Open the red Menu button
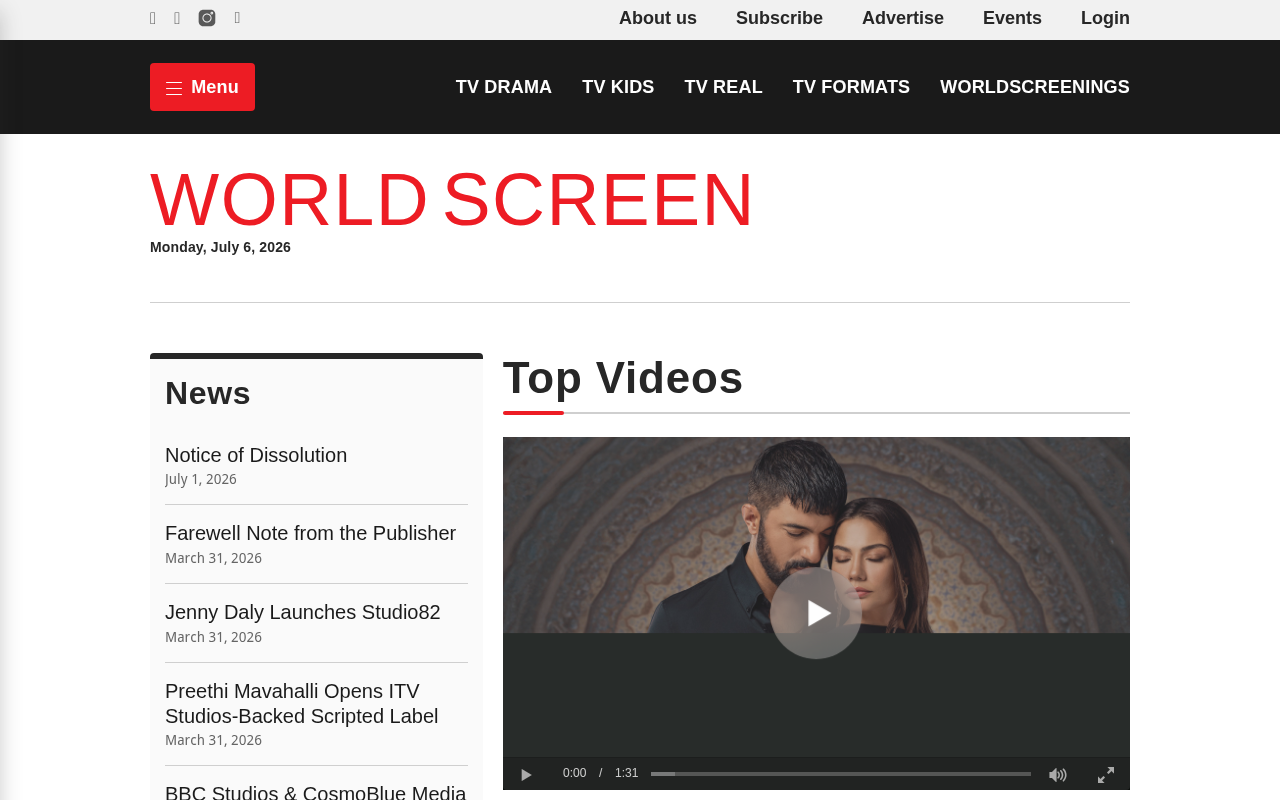The height and width of the screenshot is (800, 1280). [202, 87]
